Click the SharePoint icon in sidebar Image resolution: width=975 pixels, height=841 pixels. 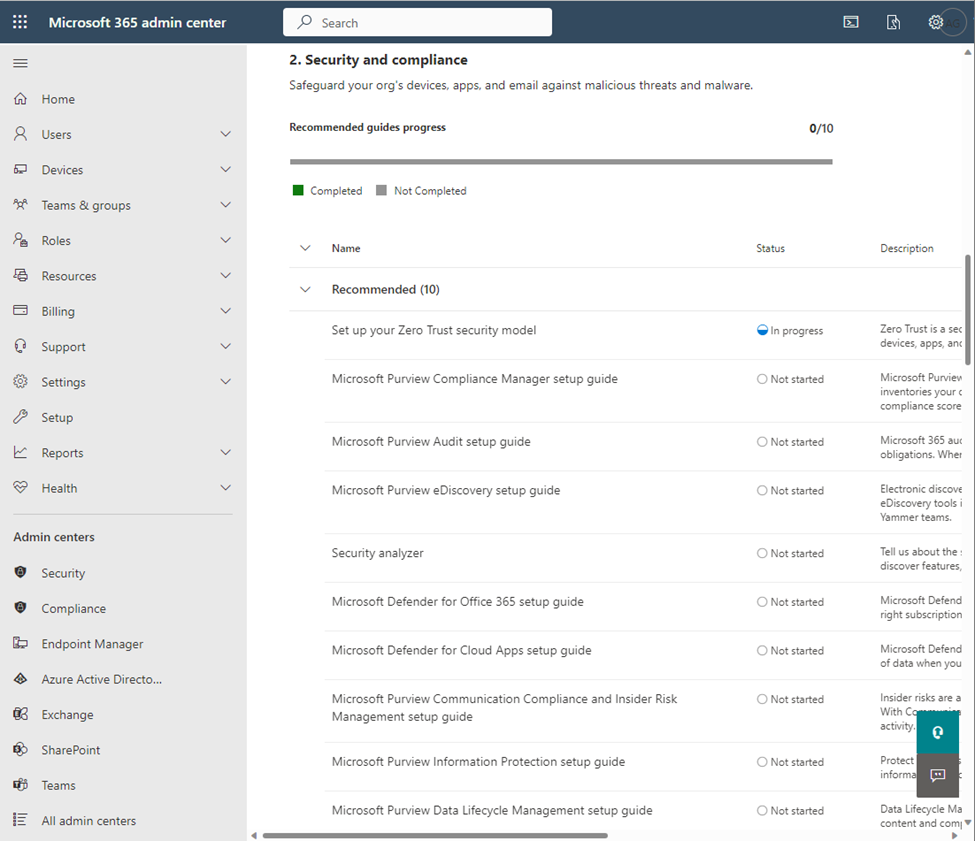21,749
